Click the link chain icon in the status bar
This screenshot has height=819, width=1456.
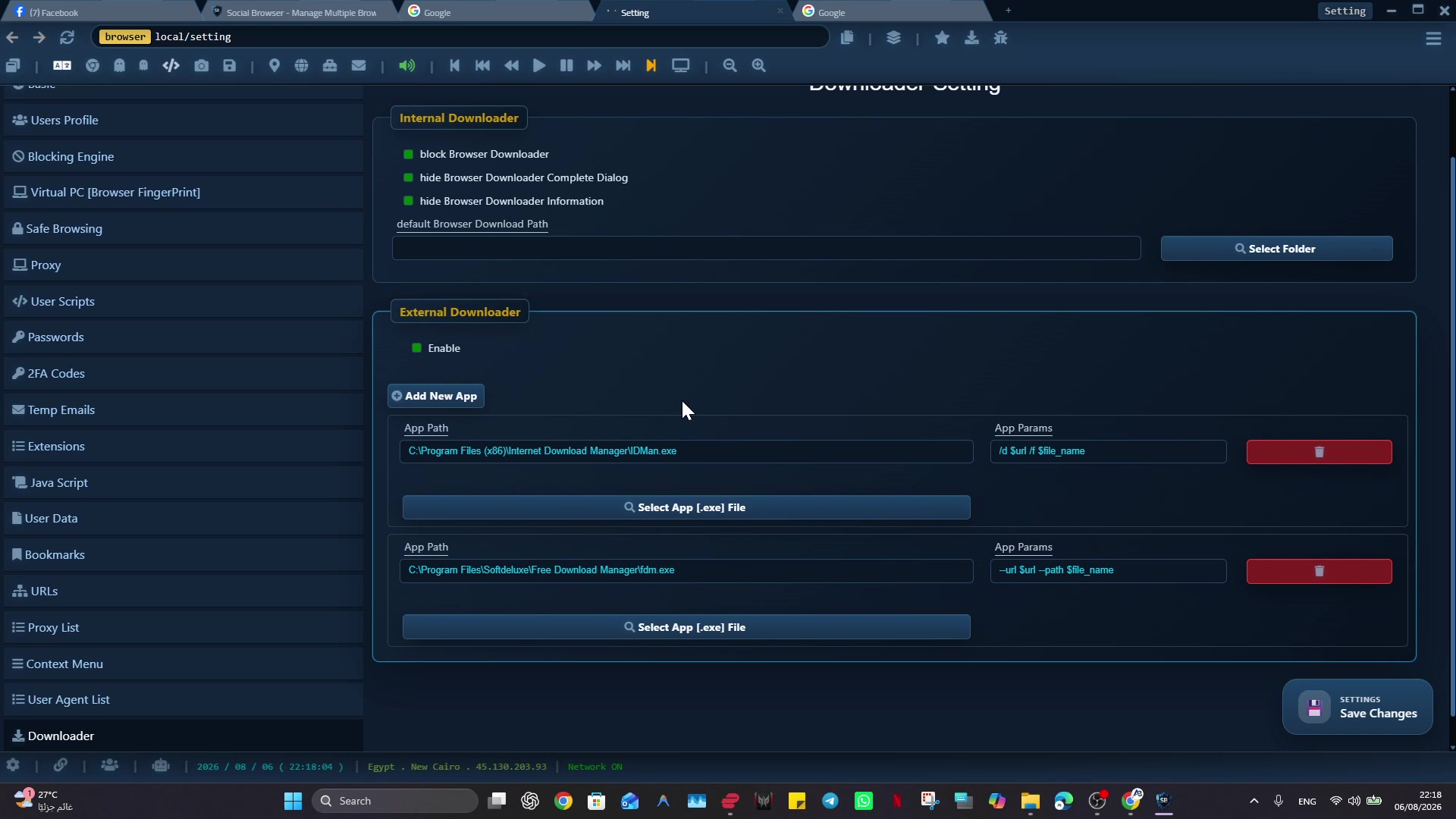[60, 766]
